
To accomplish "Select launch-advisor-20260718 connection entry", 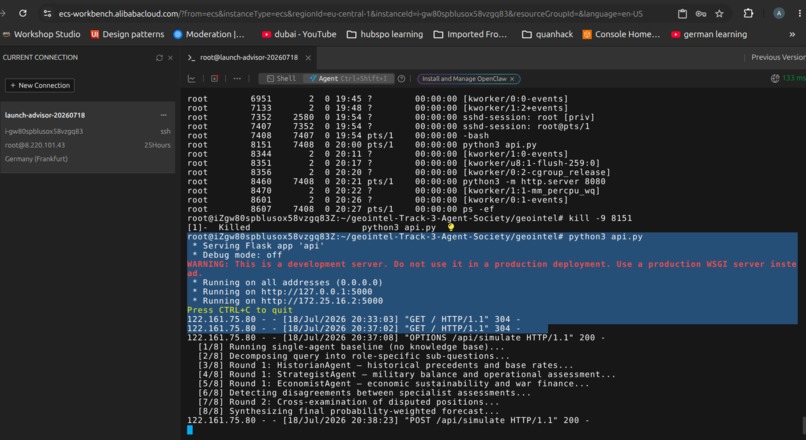I will (x=87, y=137).
